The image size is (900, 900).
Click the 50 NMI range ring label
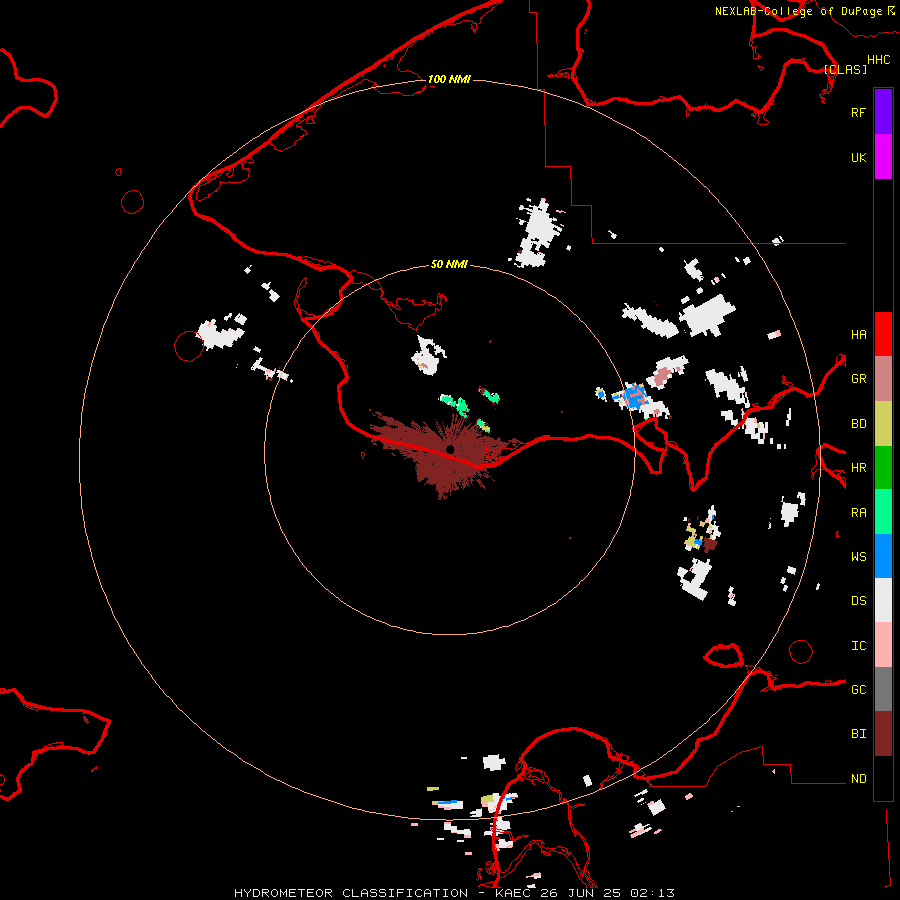449,264
